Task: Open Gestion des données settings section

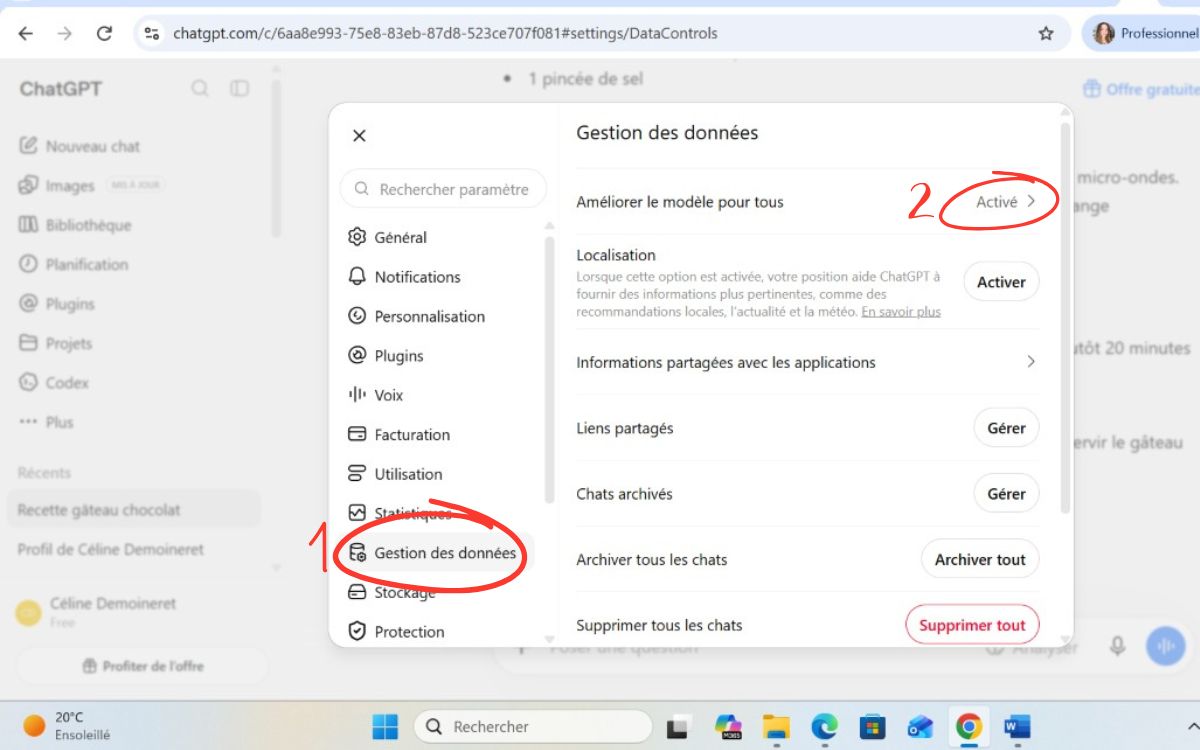Action: pos(436,553)
